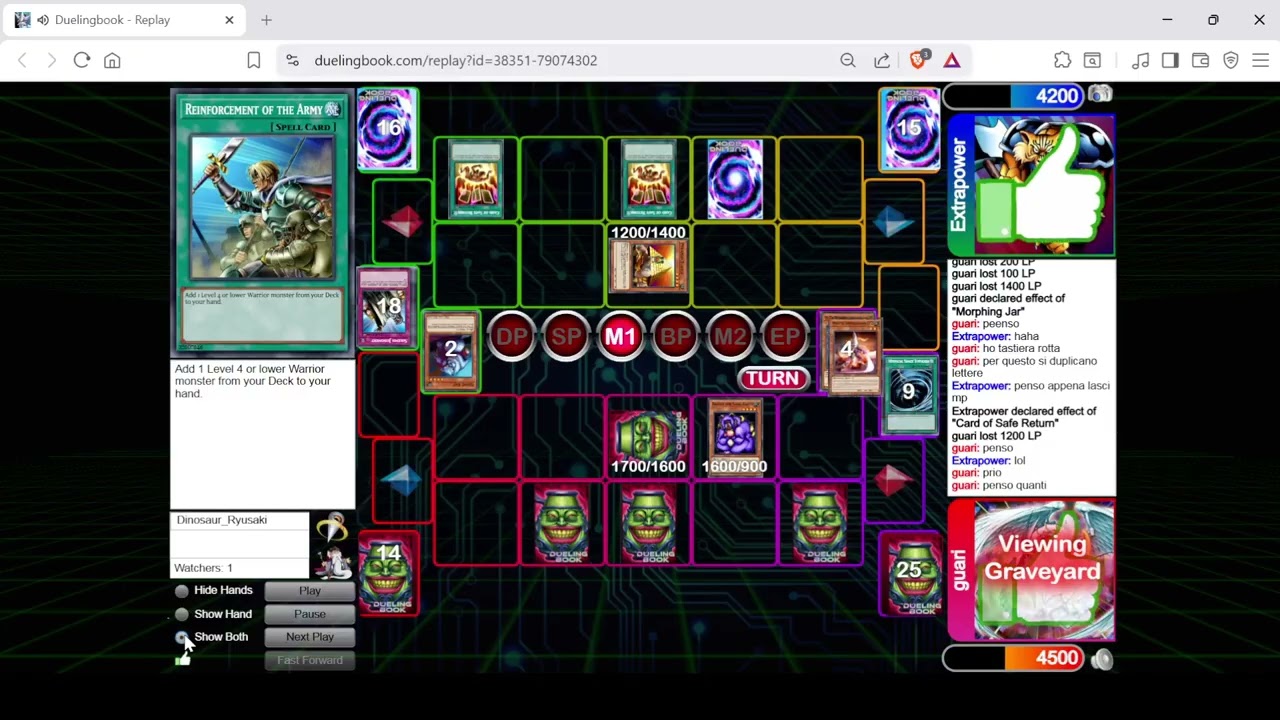Select Hide Hands radio option
The width and height of the screenshot is (1280, 720).
(x=182, y=591)
